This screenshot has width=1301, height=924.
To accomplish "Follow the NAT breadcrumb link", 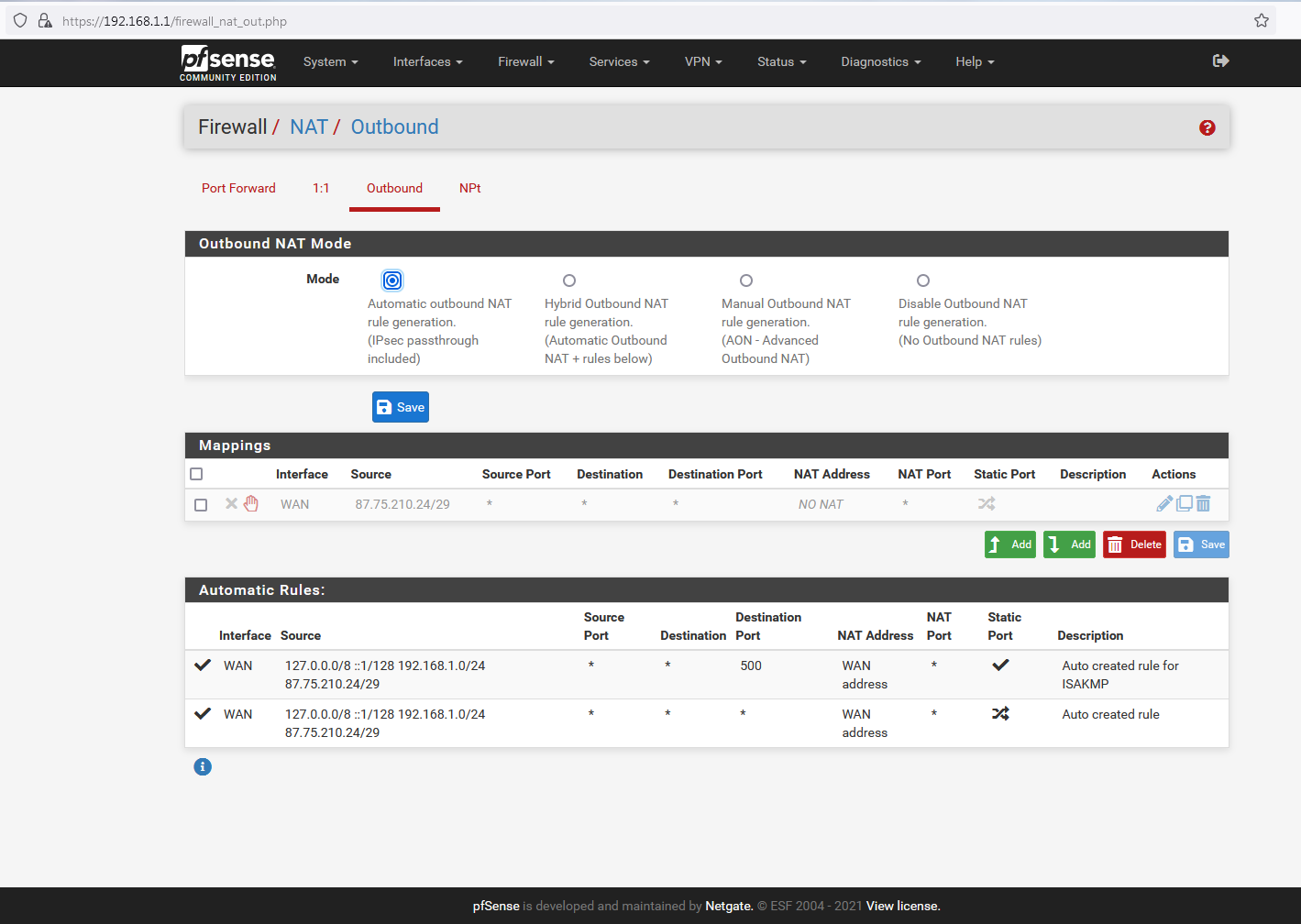I will (x=309, y=126).
